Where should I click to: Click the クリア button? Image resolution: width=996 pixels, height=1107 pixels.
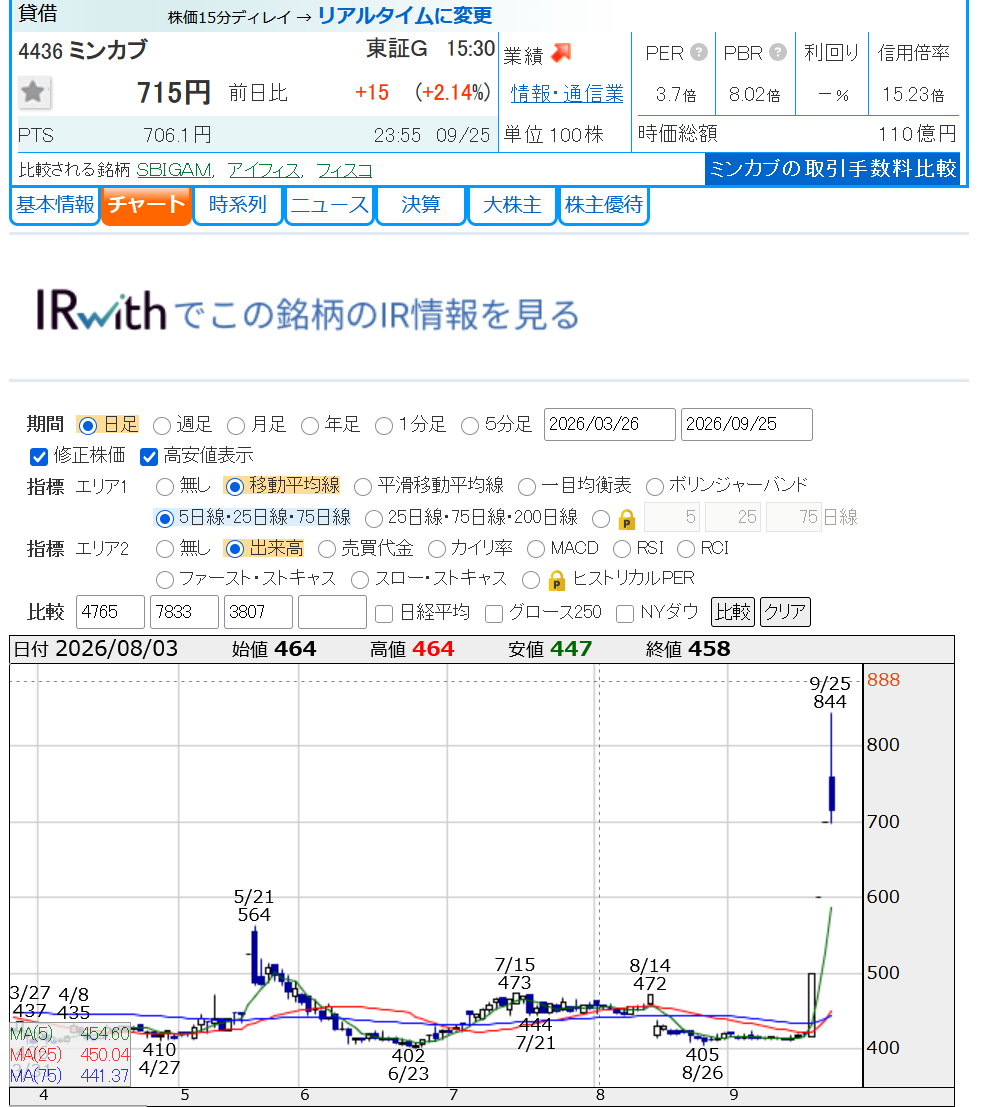click(x=785, y=611)
